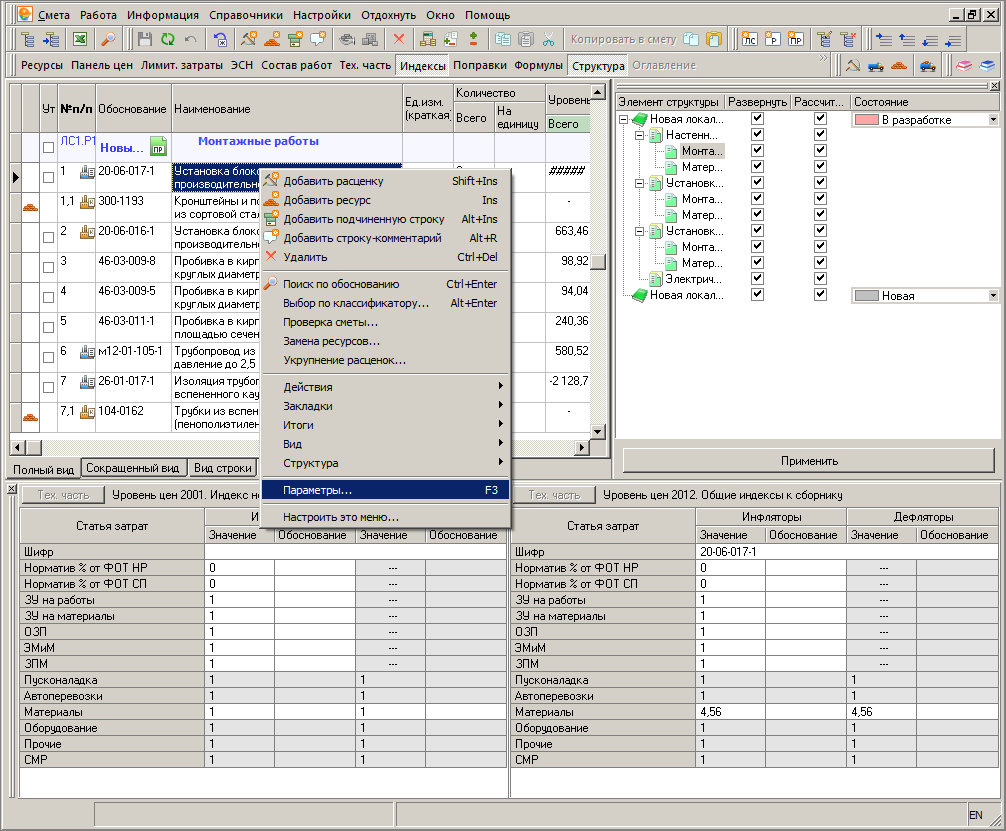
Task: Click the Р new section icon
Action: click(772, 40)
